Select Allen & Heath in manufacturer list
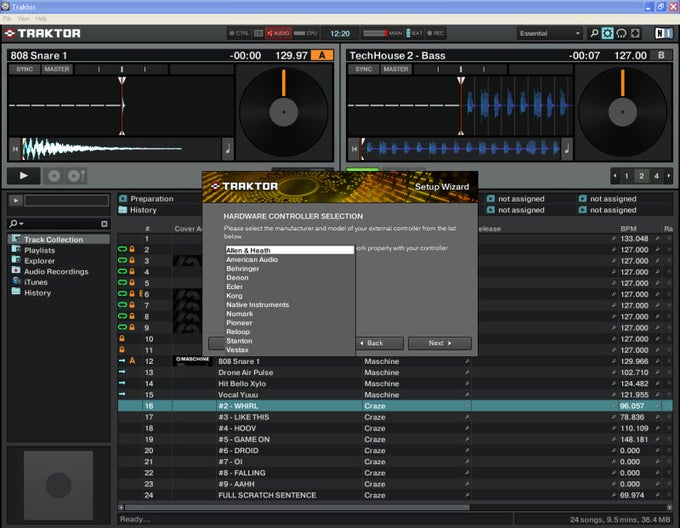 pos(290,250)
